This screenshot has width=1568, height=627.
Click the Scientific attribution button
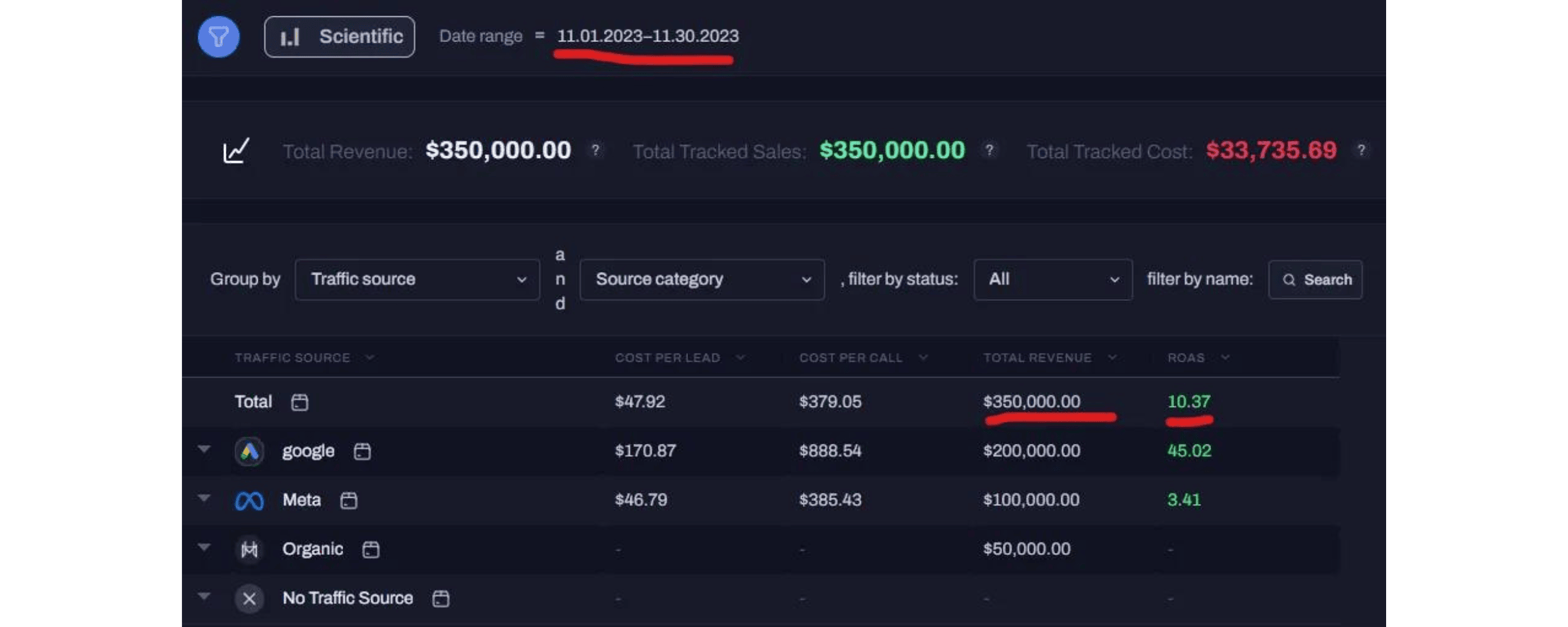point(339,37)
